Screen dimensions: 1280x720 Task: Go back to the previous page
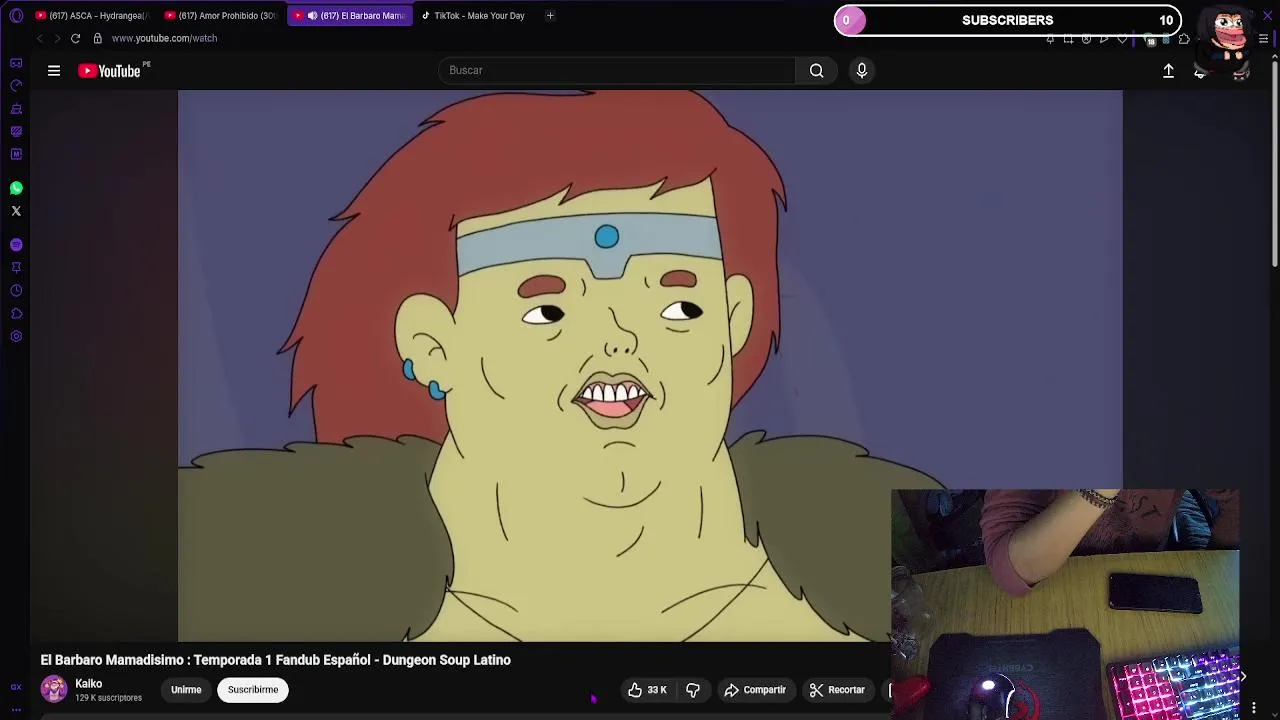[39, 38]
